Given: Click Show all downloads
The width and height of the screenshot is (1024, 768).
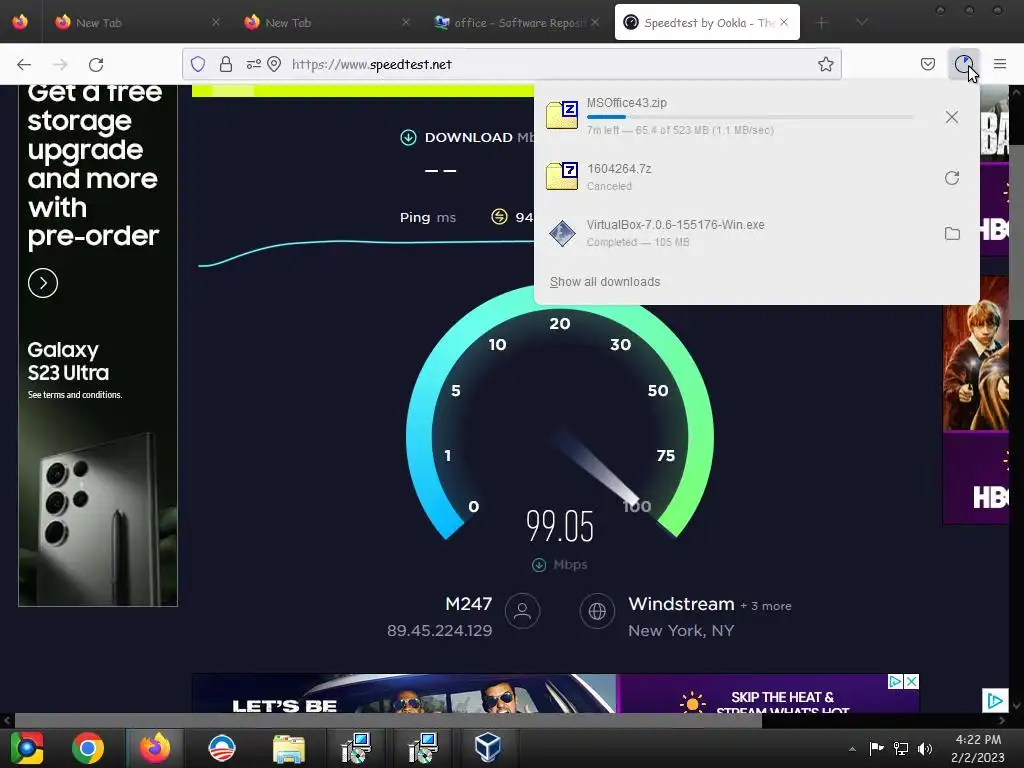Looking at the screenshot, I should coord(605,281).
